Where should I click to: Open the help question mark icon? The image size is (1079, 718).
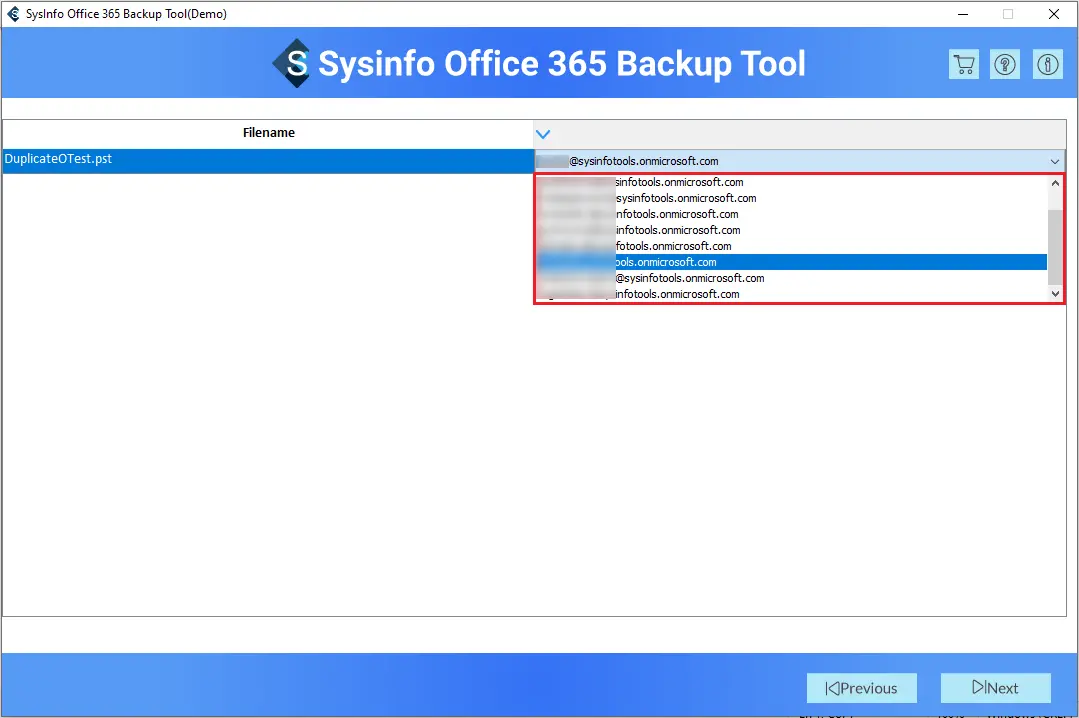(x=1005, y=65)
